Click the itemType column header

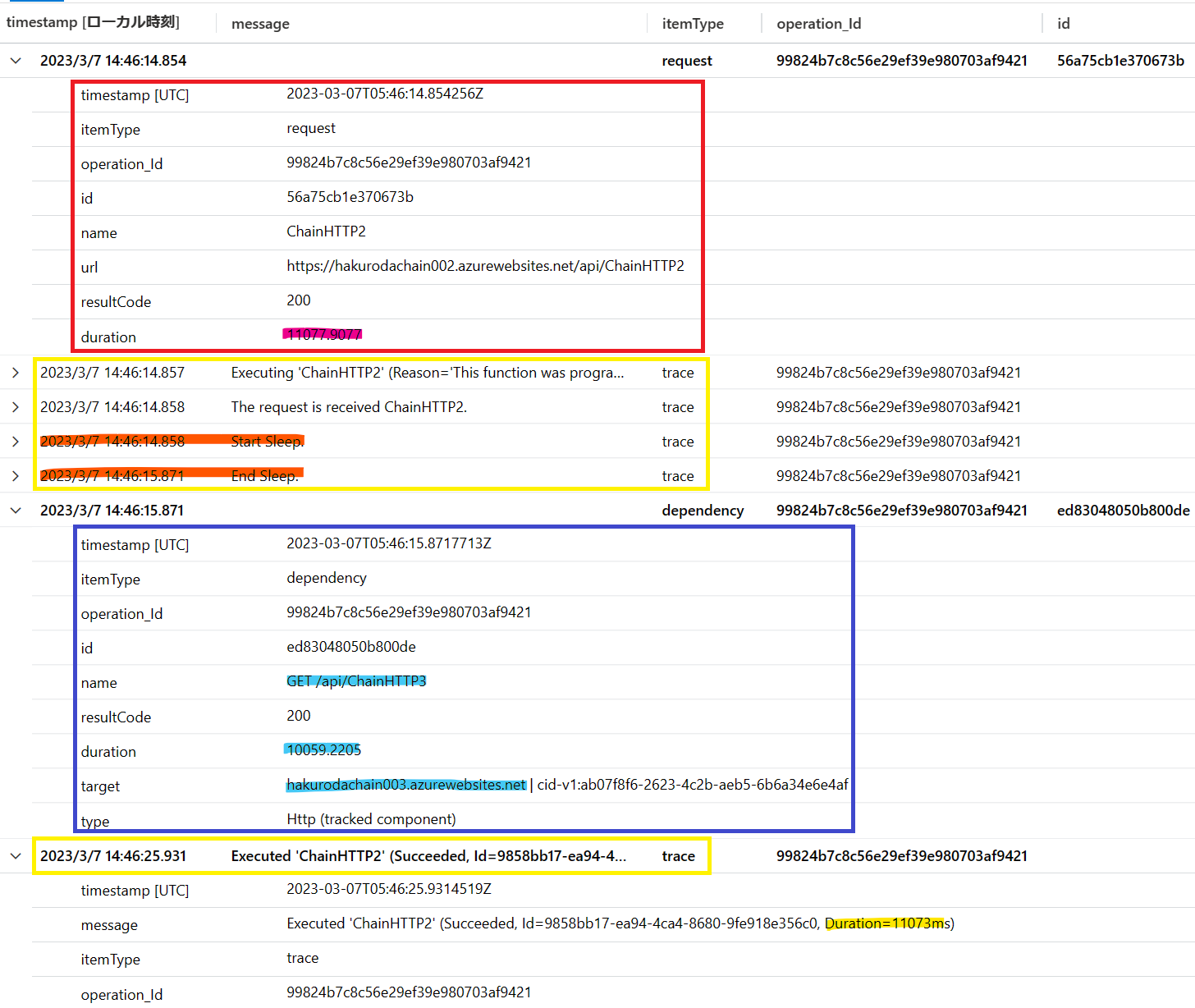tap(693, 24)
